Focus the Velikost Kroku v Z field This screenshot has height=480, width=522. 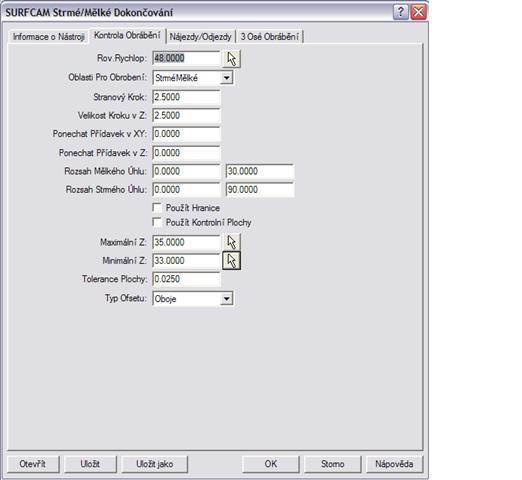pyautogui.click(x=186, y=116)
